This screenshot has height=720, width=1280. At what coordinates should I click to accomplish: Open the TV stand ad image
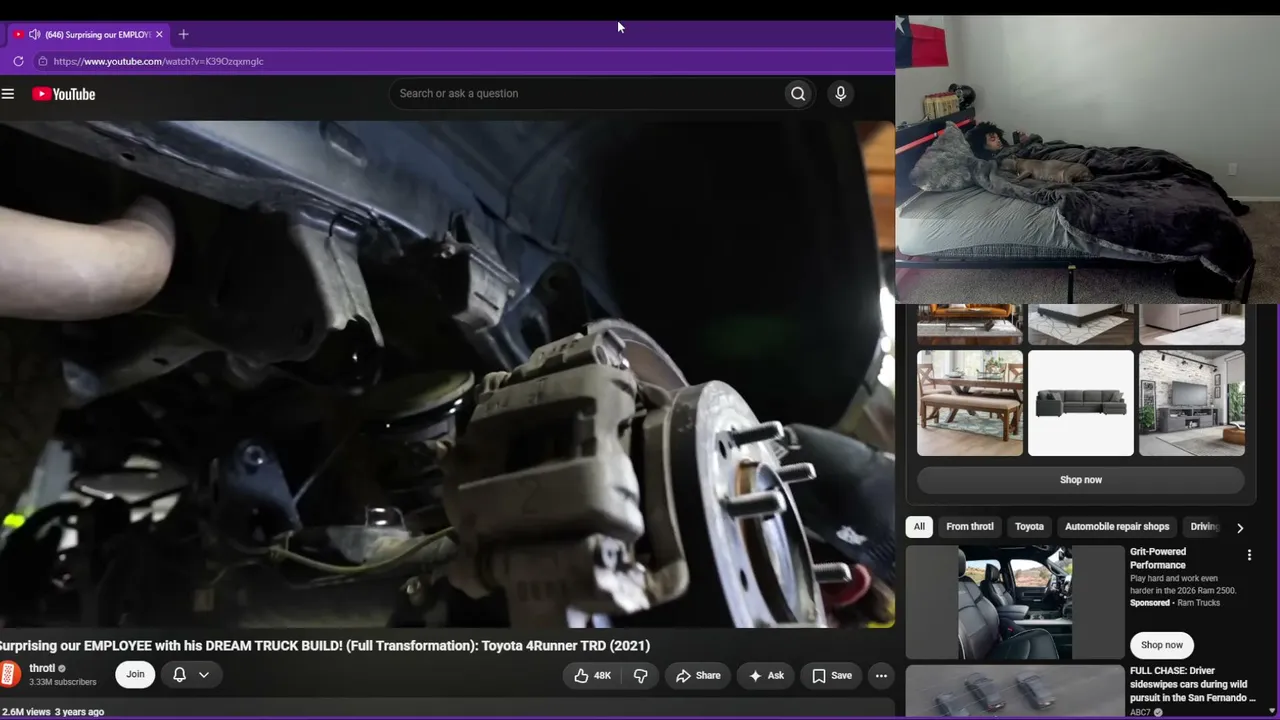click(1192, 403)
